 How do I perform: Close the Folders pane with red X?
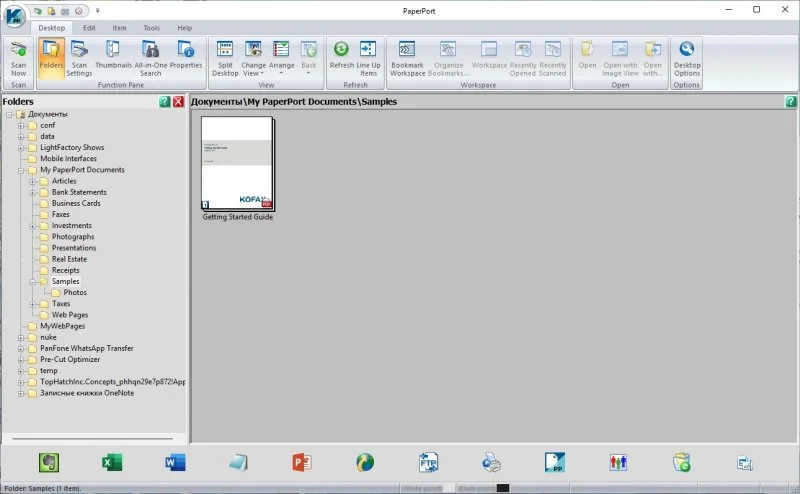coord(178,102)
